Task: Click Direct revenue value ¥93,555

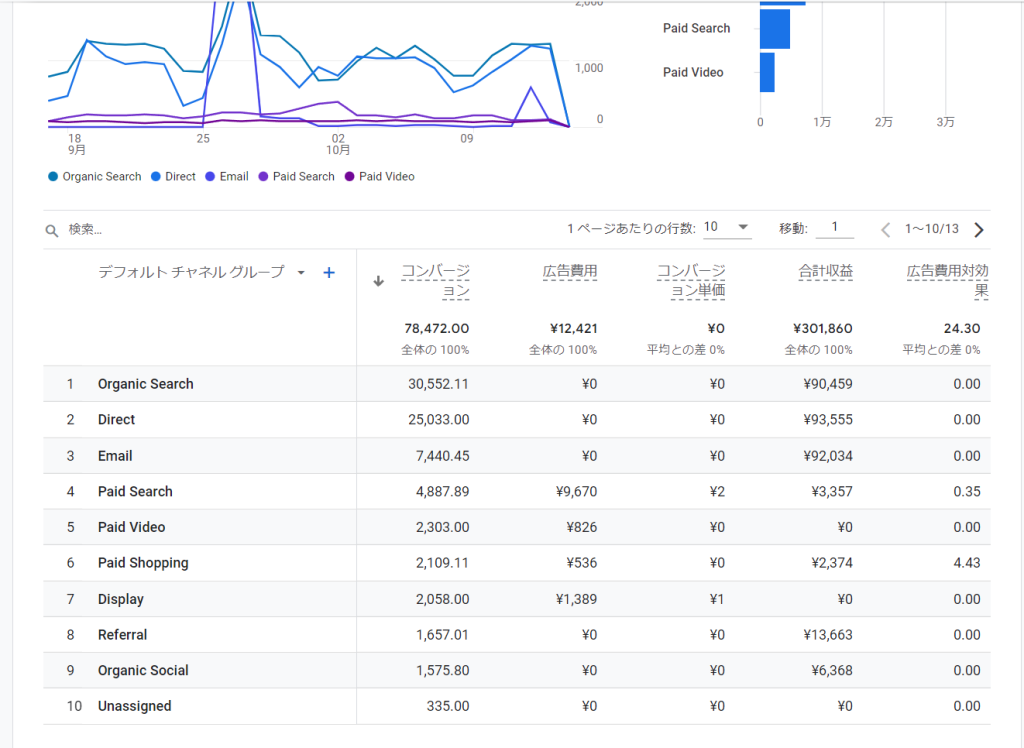Action: click(x=827, y=419)
